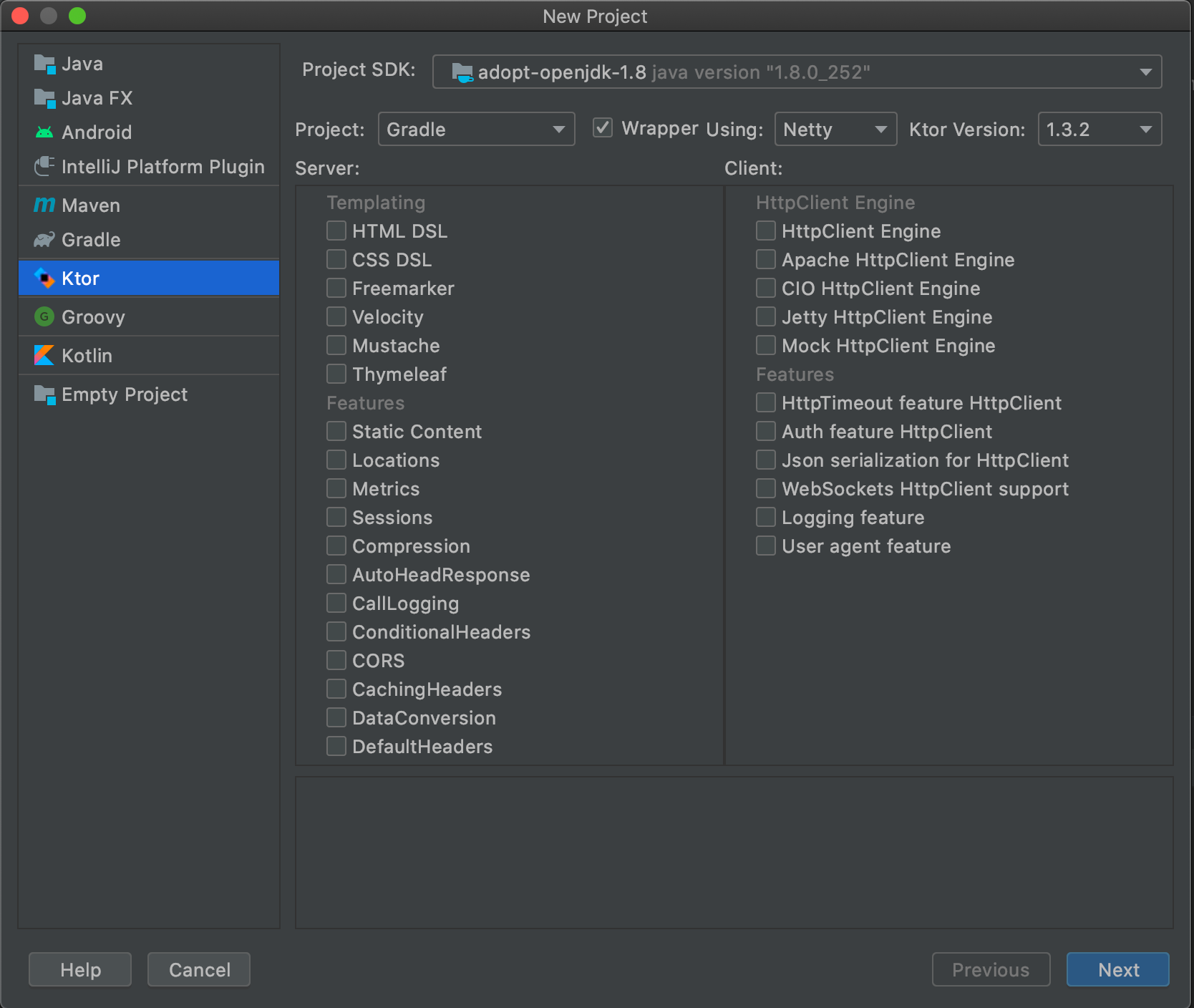The image size is (1194, 1008).
Task: Toggle the Locations feature checkbox
Action: coord(336,460)
